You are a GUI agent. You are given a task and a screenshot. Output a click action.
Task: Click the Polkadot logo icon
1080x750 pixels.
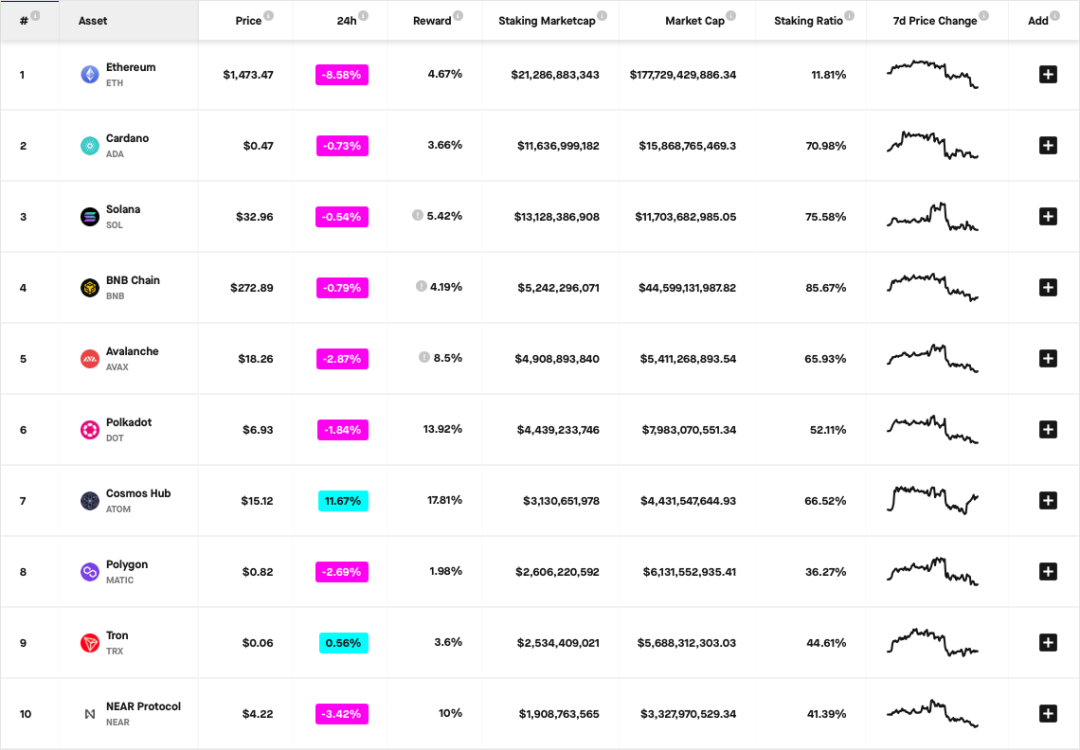pos(90,429)
